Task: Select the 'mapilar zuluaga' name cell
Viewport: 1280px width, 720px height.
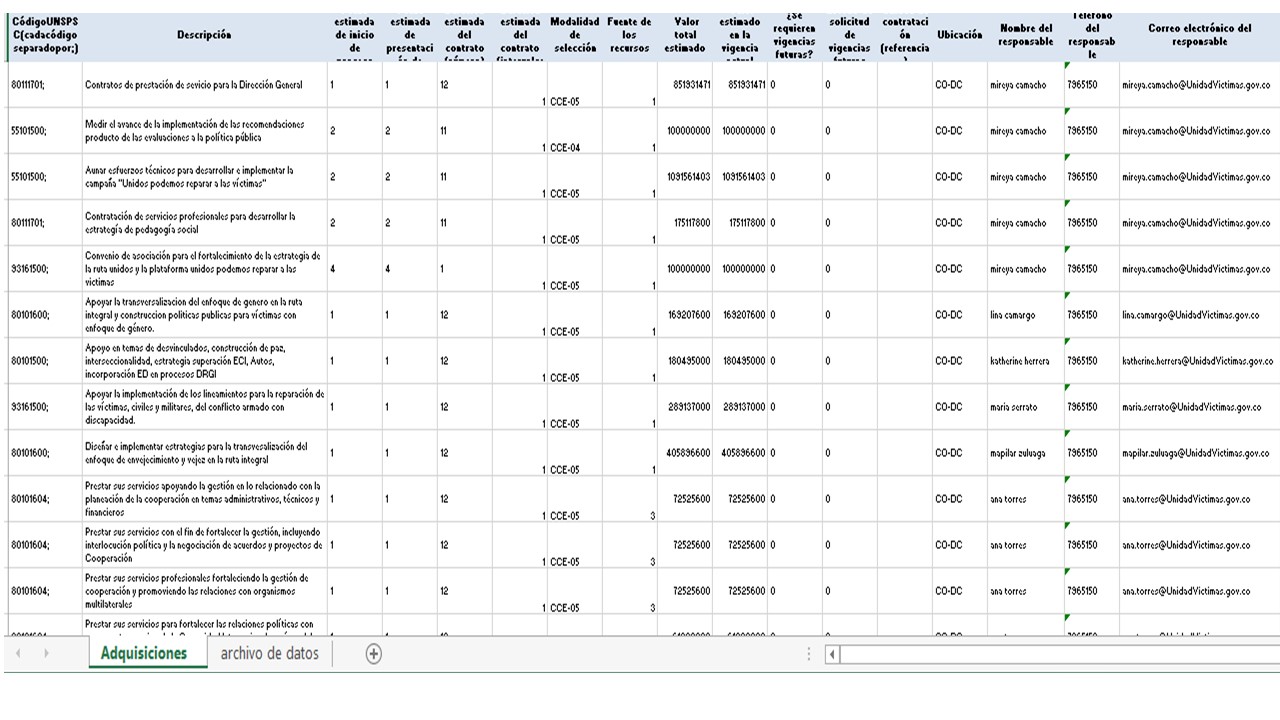Action: coord(1026,453)
